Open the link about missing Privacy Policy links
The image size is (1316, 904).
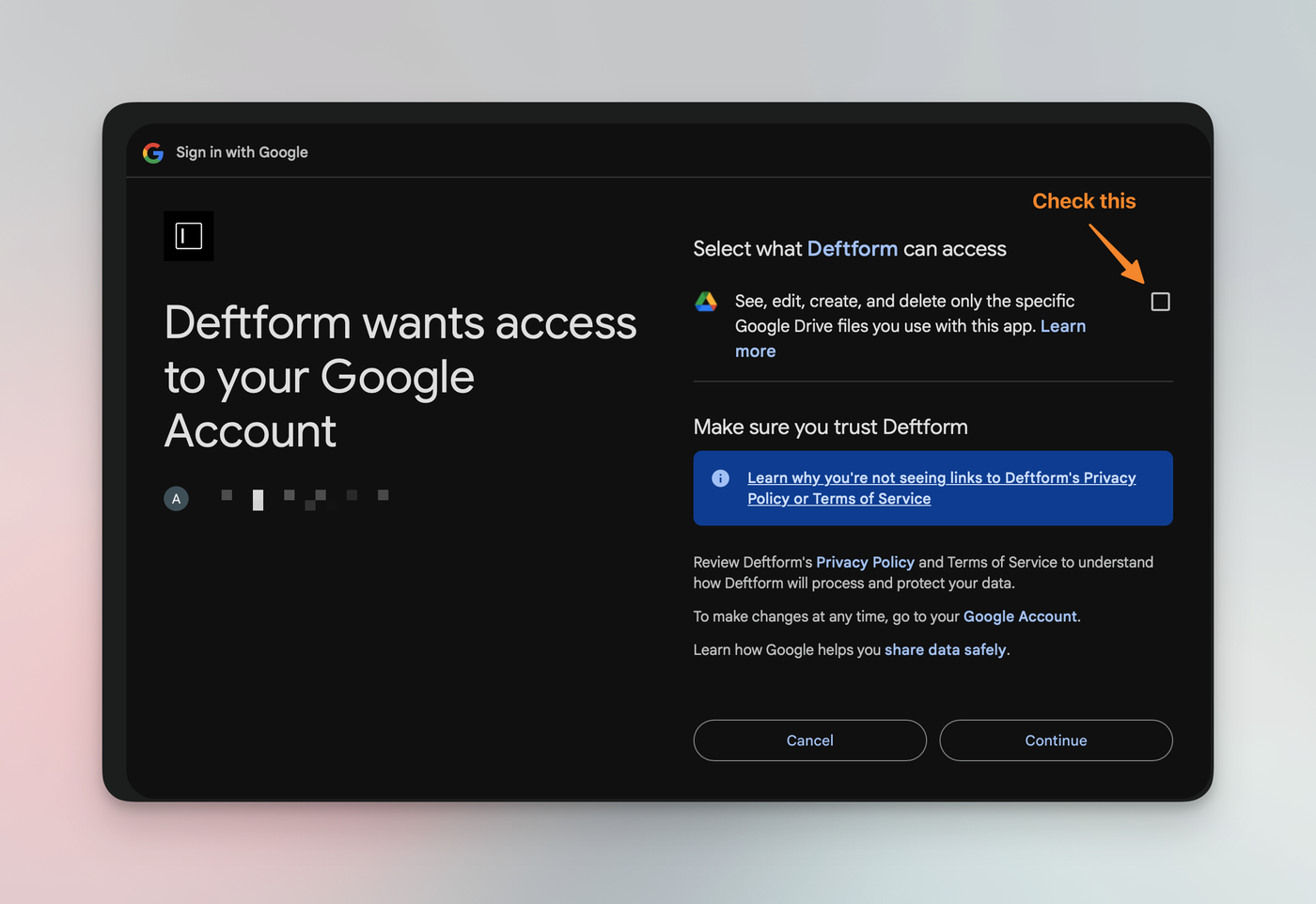coord(941,488)
